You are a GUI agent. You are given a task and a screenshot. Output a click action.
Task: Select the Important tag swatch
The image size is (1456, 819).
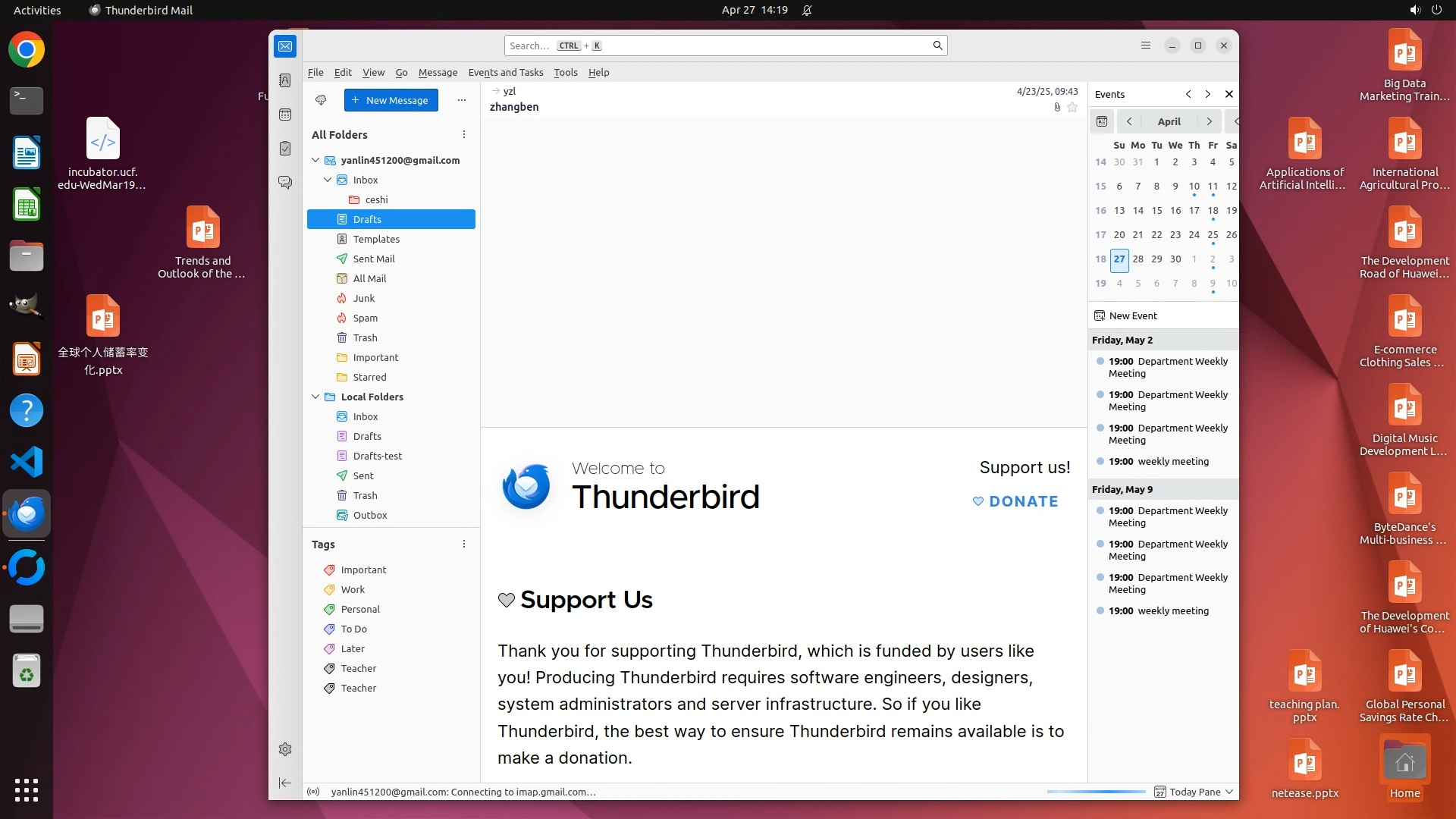[329, 570]
